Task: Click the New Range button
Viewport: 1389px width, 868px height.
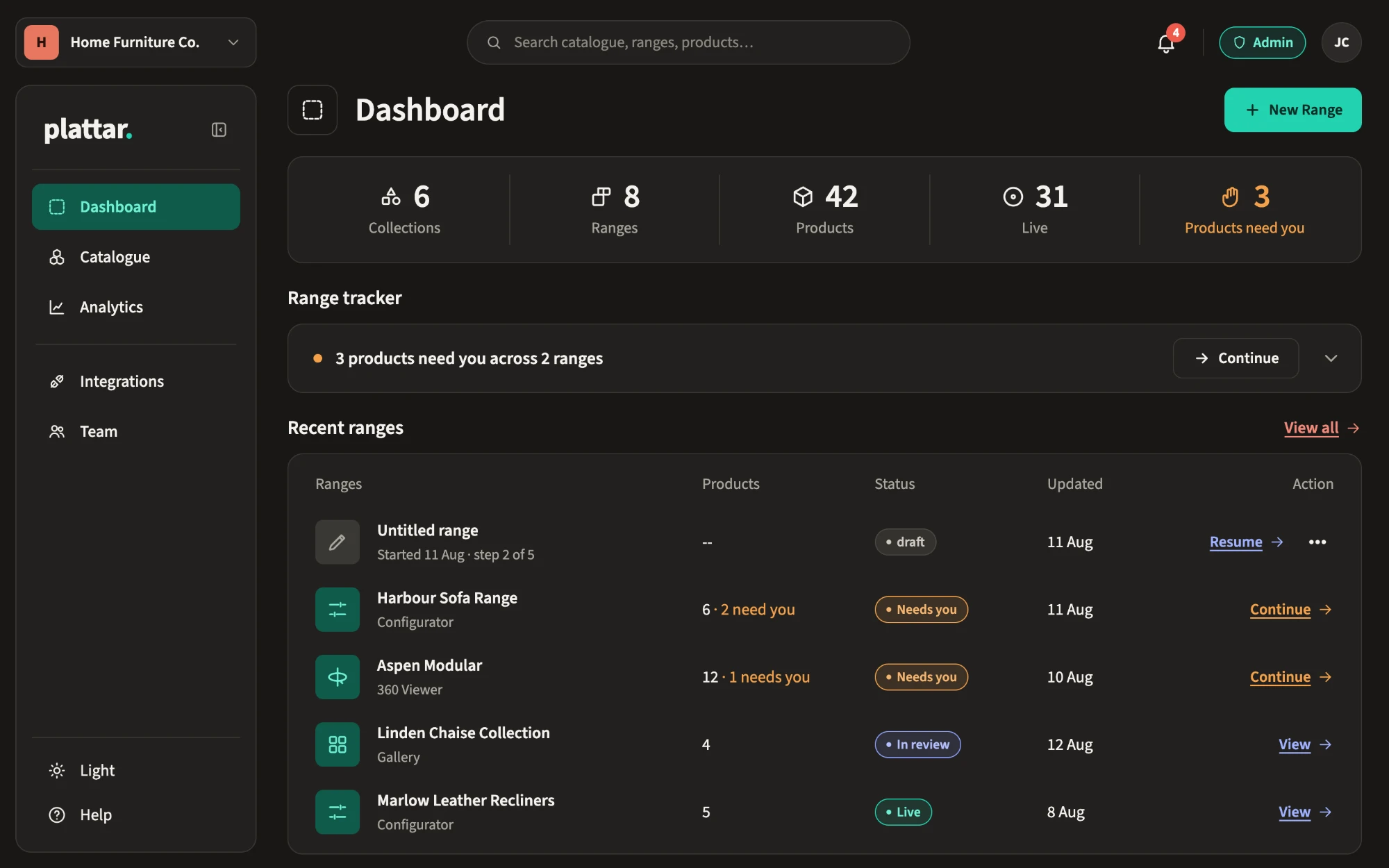Action: 1292,110
